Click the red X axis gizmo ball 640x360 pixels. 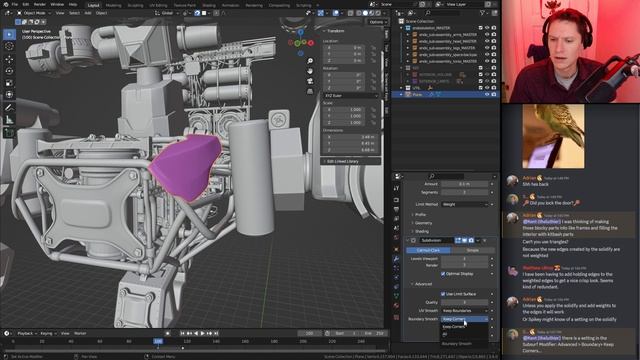coord(311,42)
